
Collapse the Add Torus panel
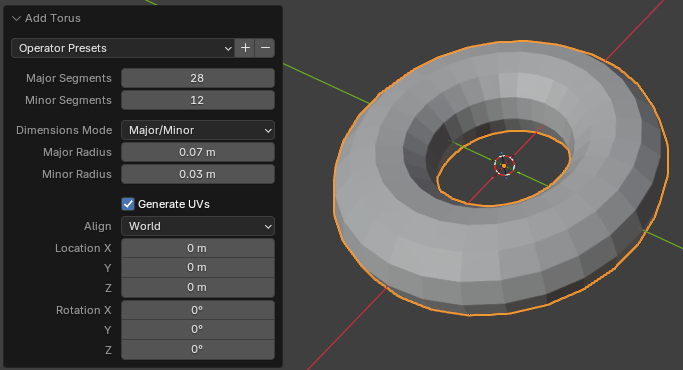(17, 18)
